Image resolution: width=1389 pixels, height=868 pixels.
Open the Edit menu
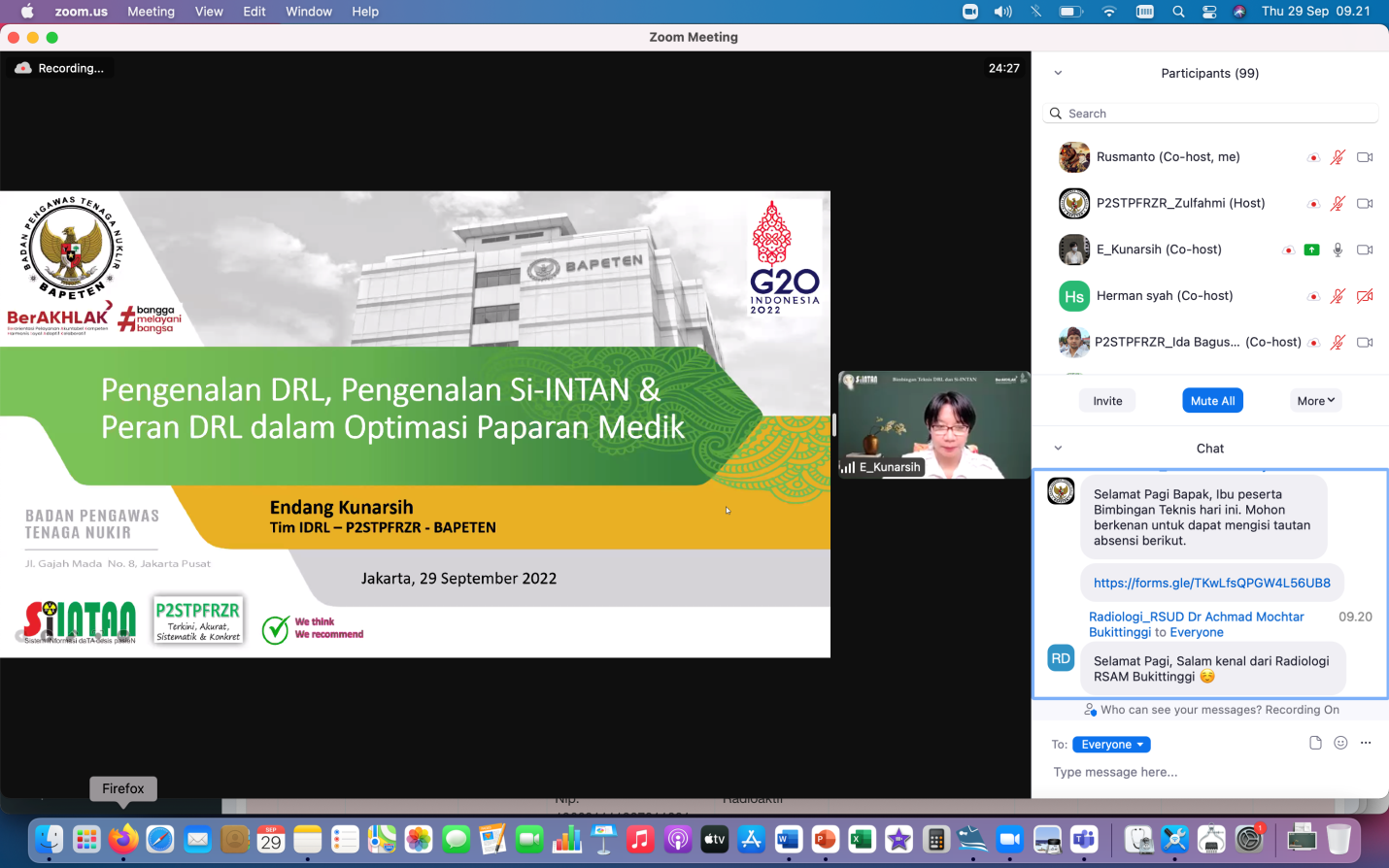point(254,12)
